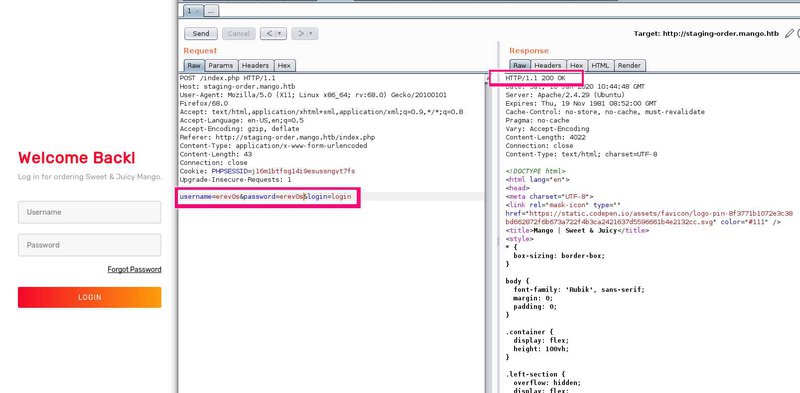Click the Cache-Control: no-store response line

(x=605, y=112)
